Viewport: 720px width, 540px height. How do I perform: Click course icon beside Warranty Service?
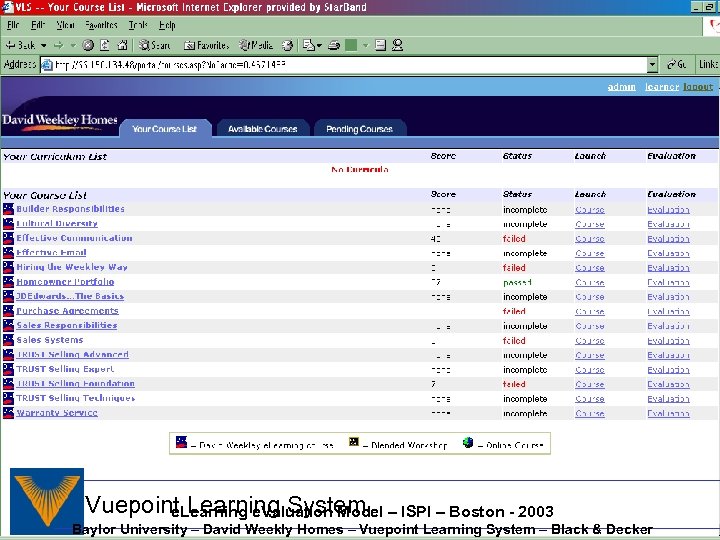(x=8, y=413)
